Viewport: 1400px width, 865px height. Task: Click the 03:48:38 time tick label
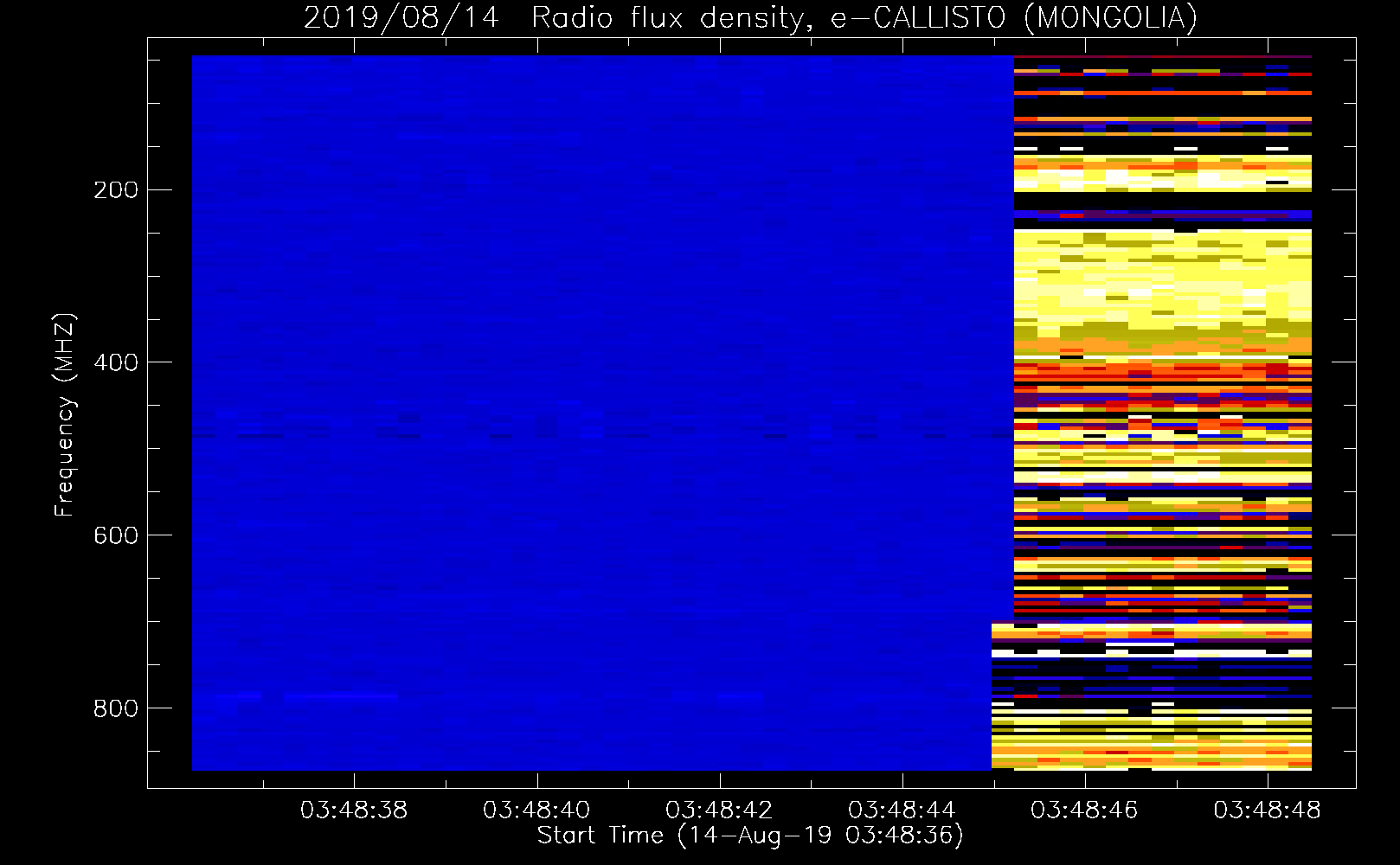354,811
